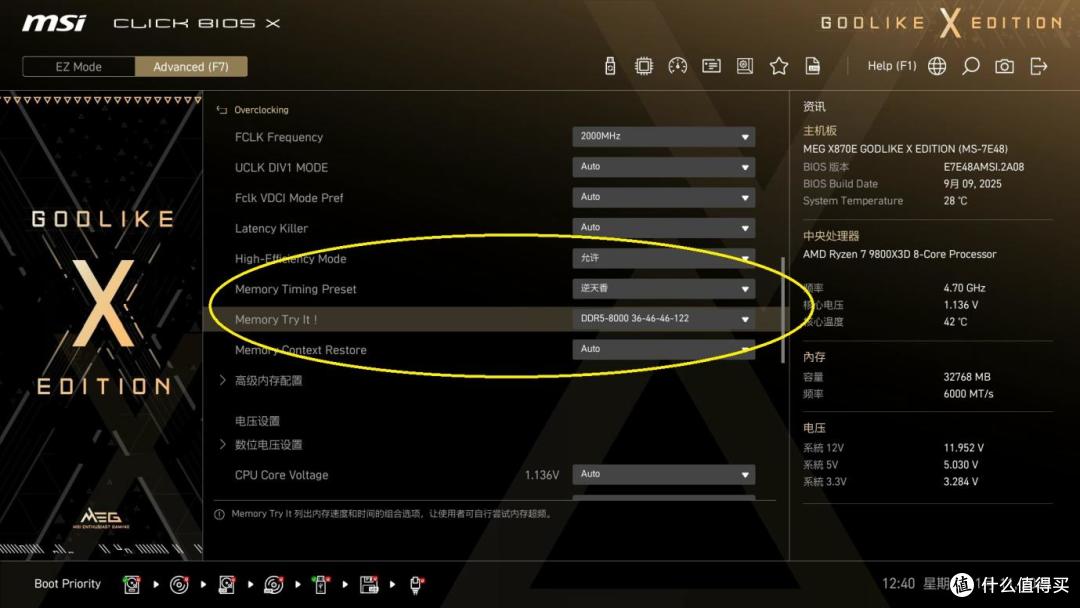Open favorites with the star icon
1080x608 pixels.
[x=778, y=66]
